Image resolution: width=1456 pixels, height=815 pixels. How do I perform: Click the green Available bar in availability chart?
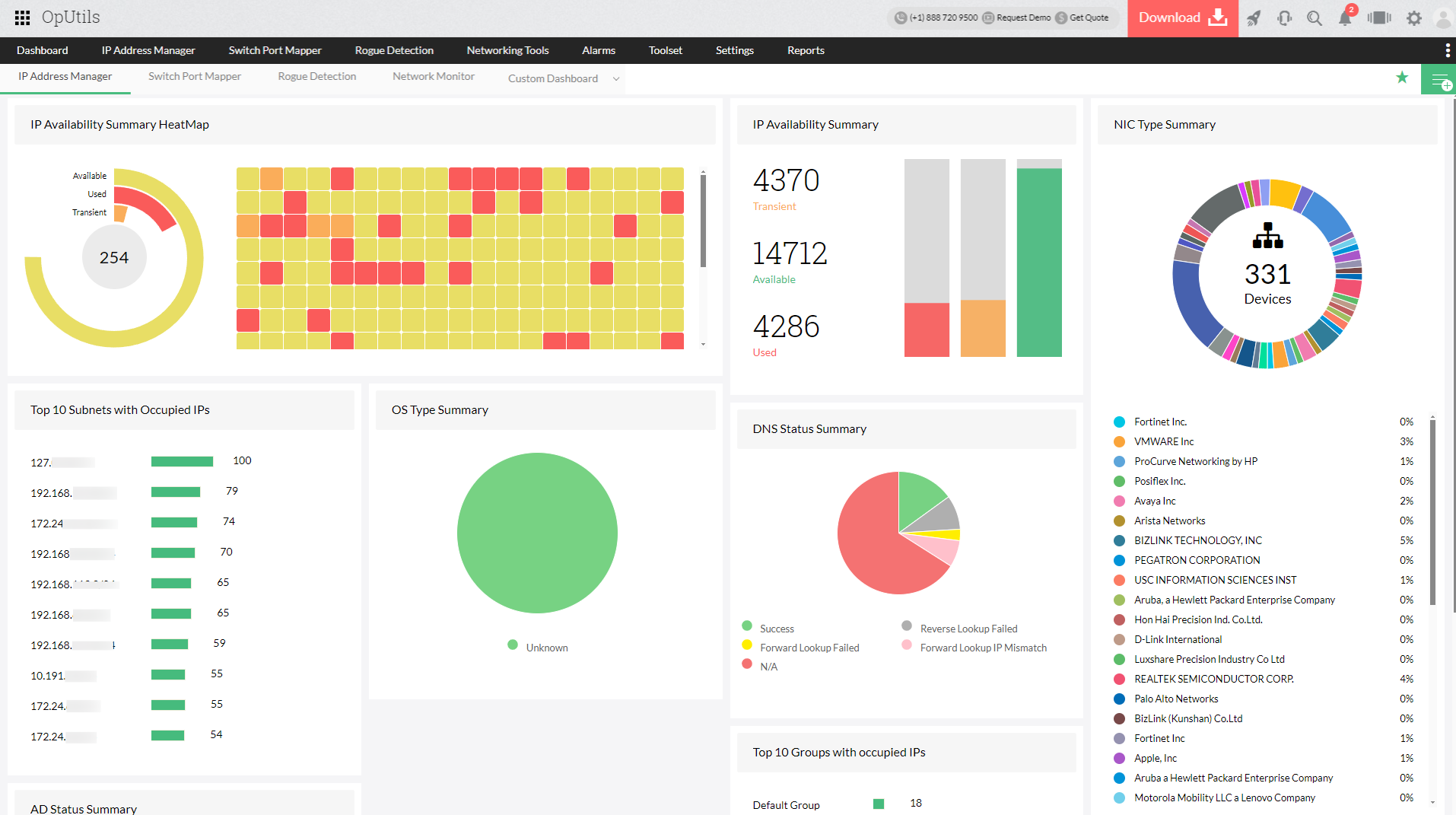(x=1039, y=263)
